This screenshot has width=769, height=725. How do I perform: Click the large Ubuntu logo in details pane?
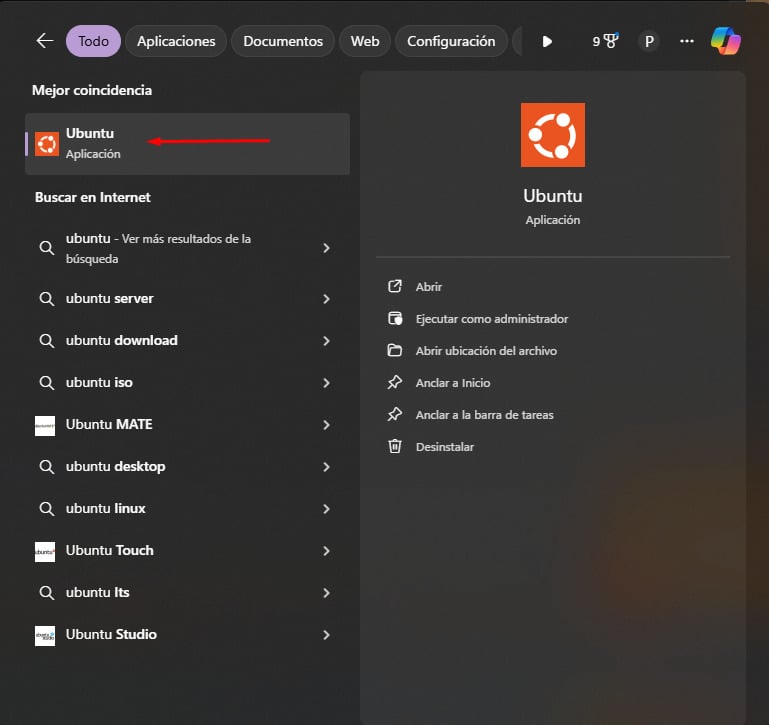pyautogui.click(x=553, y=135)
